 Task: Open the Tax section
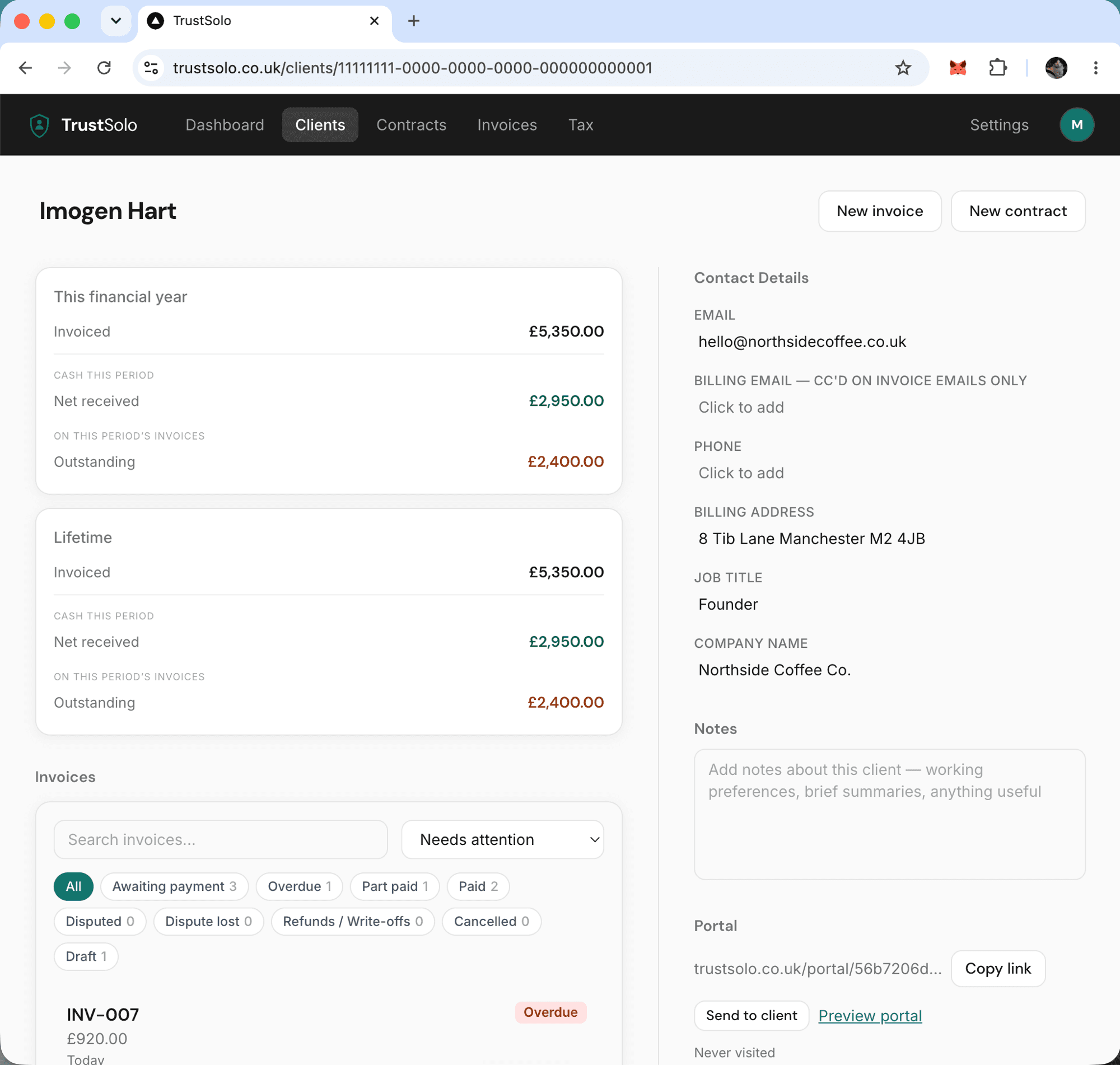point(581,125)
